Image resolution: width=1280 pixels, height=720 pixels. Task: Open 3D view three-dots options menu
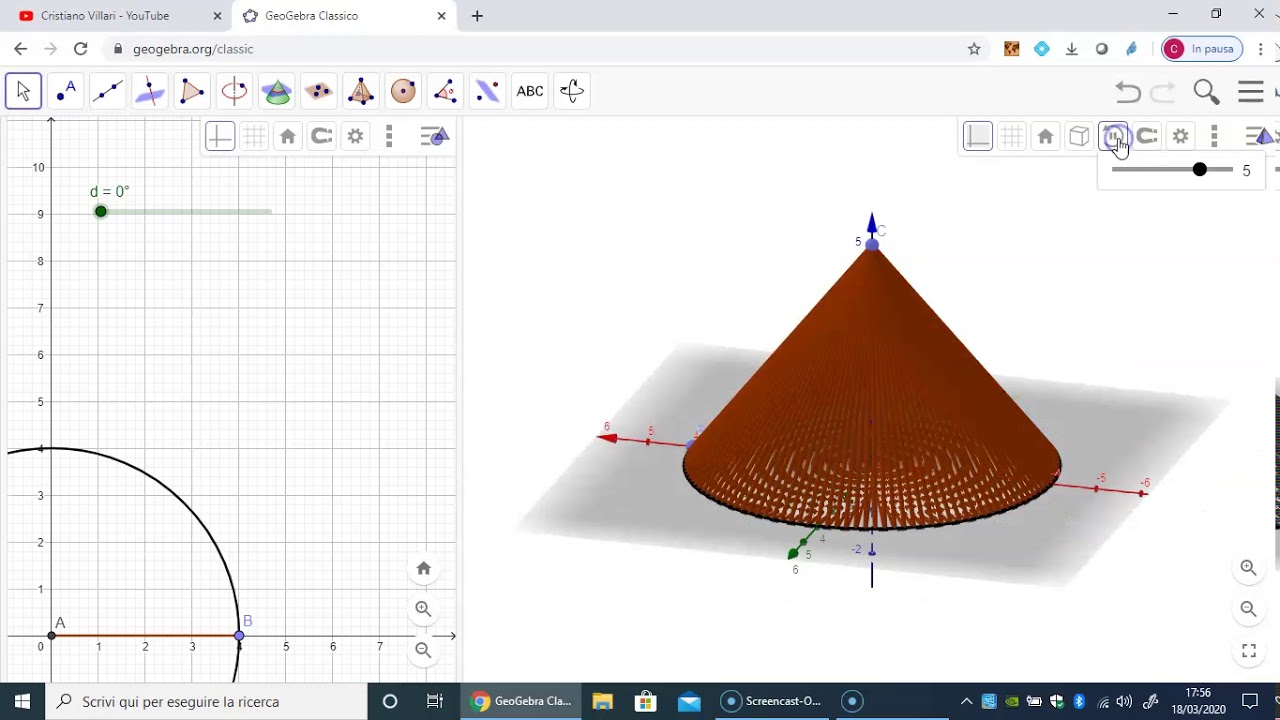pos(1214,136)
